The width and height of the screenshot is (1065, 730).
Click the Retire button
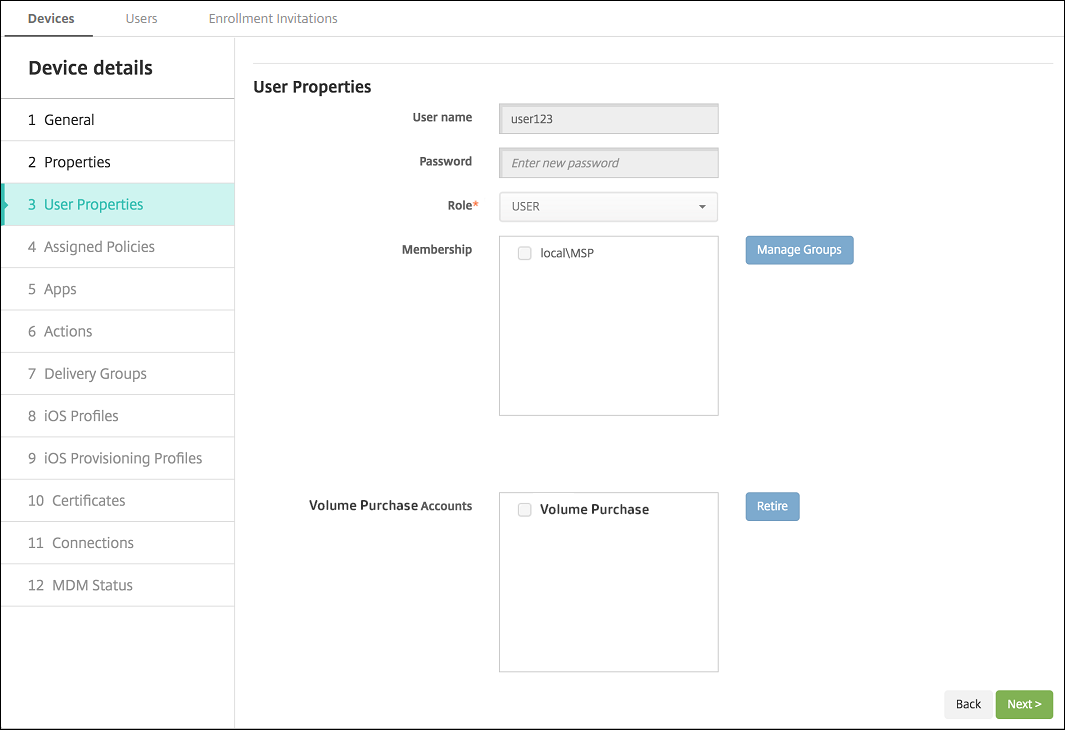pos(772,506)
